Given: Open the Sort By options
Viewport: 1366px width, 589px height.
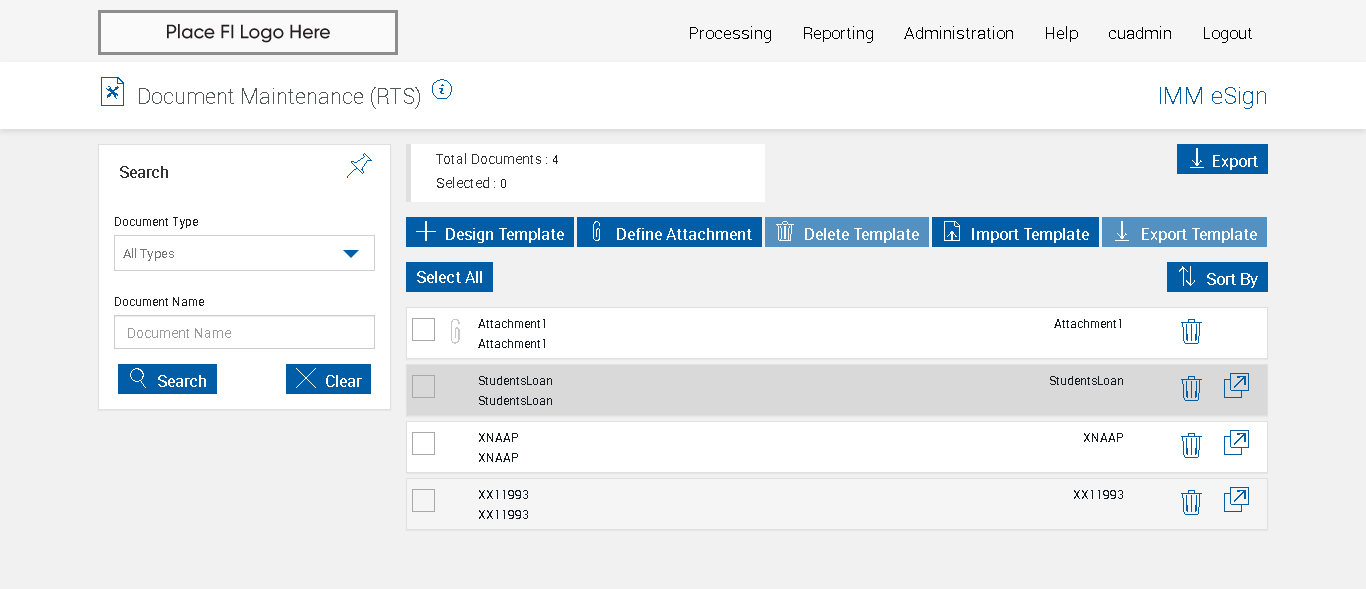Looking at the screenshot, I should pyautogui.click(x=1217, y=278).
